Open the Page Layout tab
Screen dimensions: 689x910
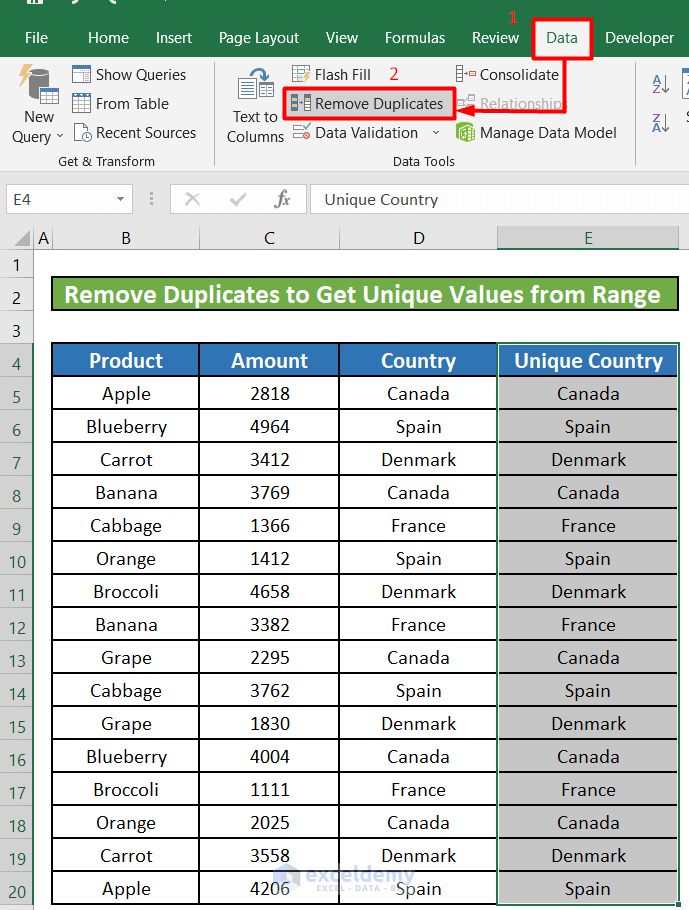[x=259, y=38]
